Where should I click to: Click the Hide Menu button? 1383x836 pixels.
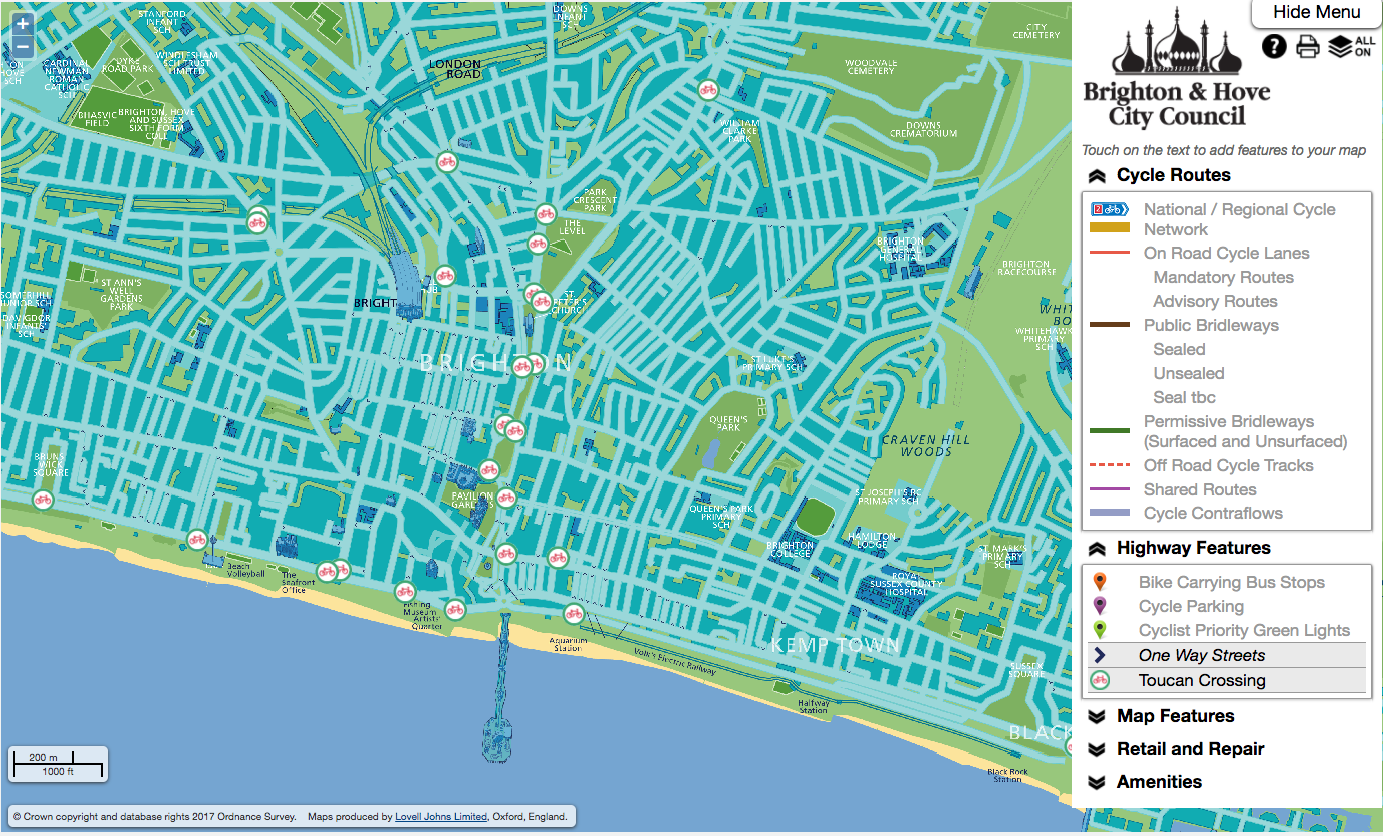tap(1316, 13)
